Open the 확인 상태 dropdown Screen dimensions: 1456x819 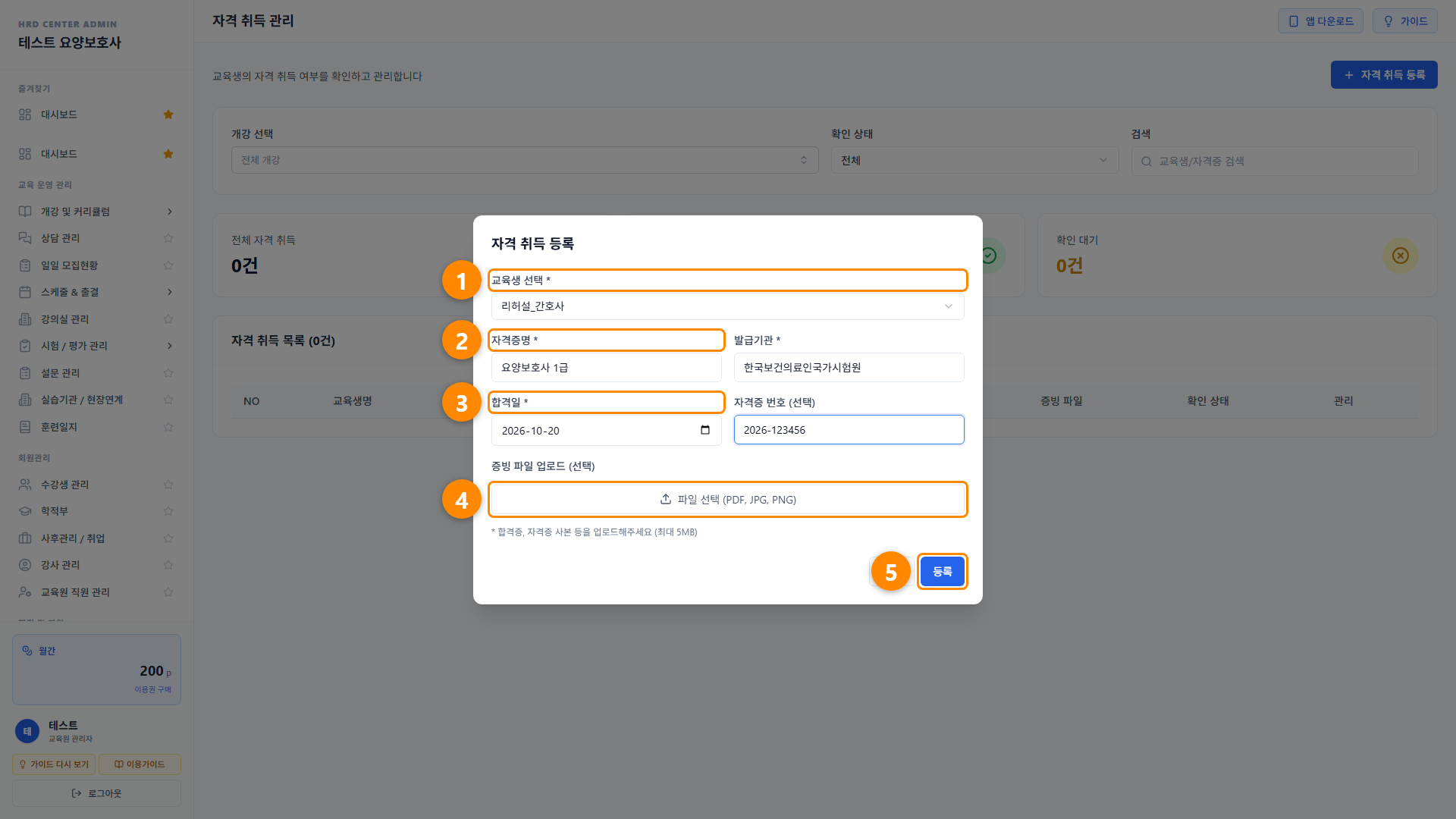point(974,160)
